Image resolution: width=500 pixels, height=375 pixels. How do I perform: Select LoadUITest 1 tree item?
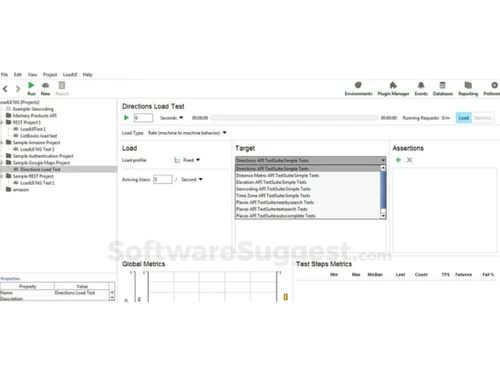[33, 129]
